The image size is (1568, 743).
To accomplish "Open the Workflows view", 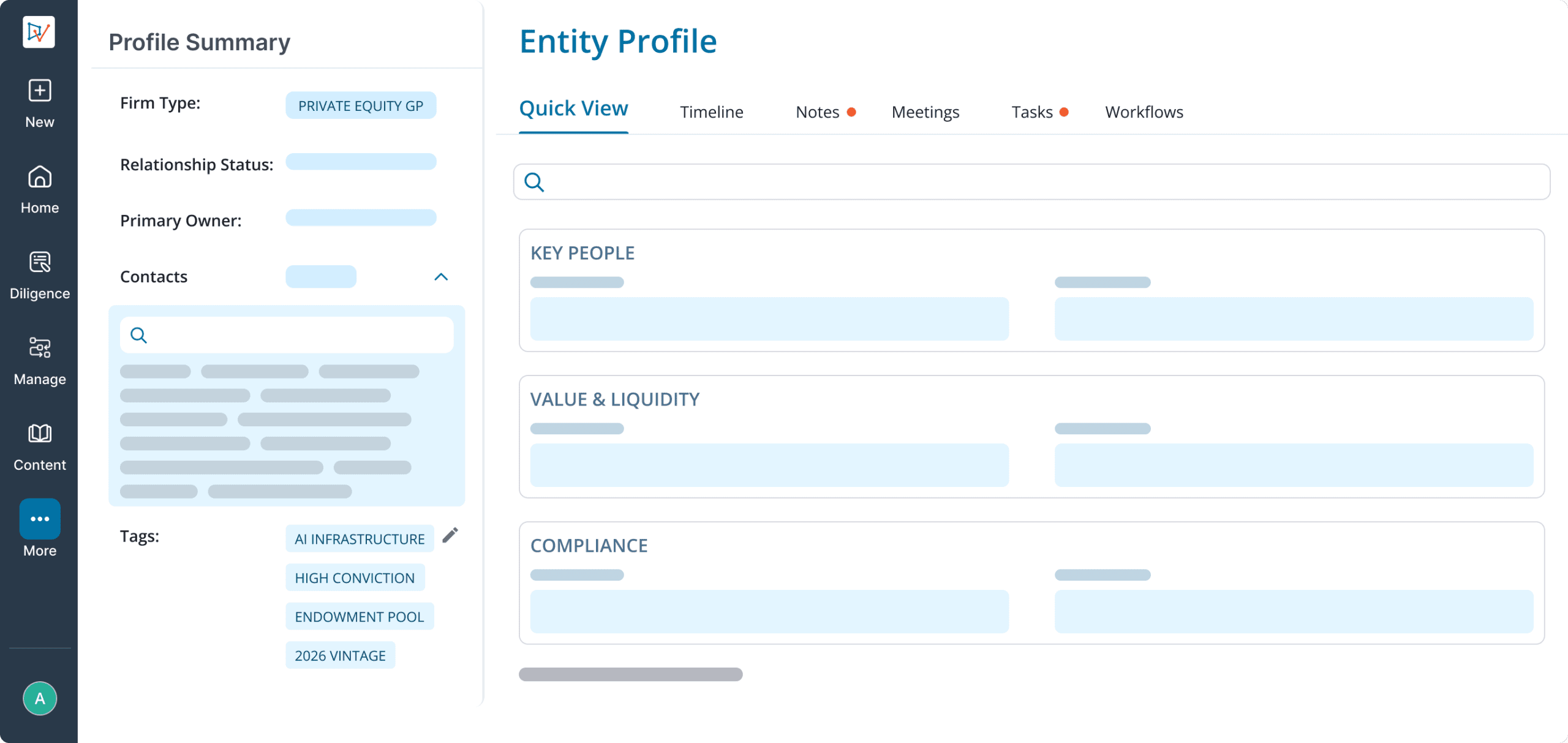I will pyautogui.click(x=1143, y=112).
